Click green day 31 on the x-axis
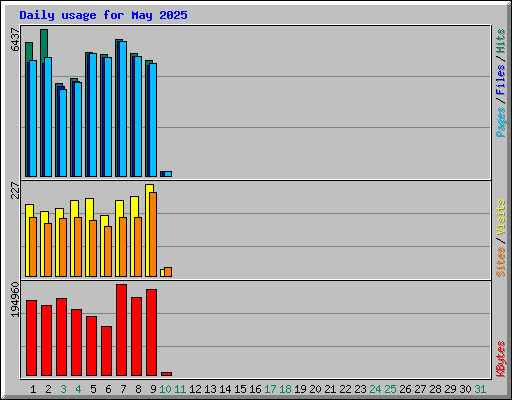 480,389
